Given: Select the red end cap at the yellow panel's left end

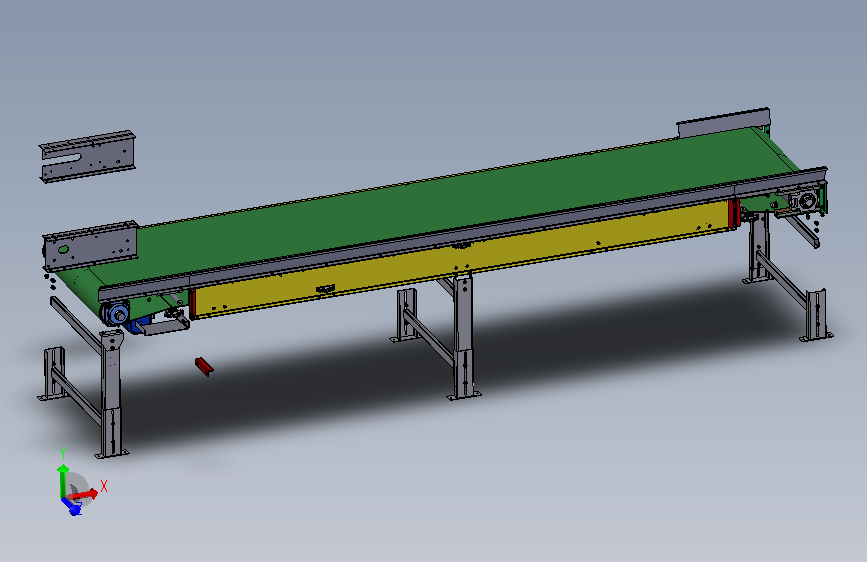Looking at the screenshot, I should point(192,304).
